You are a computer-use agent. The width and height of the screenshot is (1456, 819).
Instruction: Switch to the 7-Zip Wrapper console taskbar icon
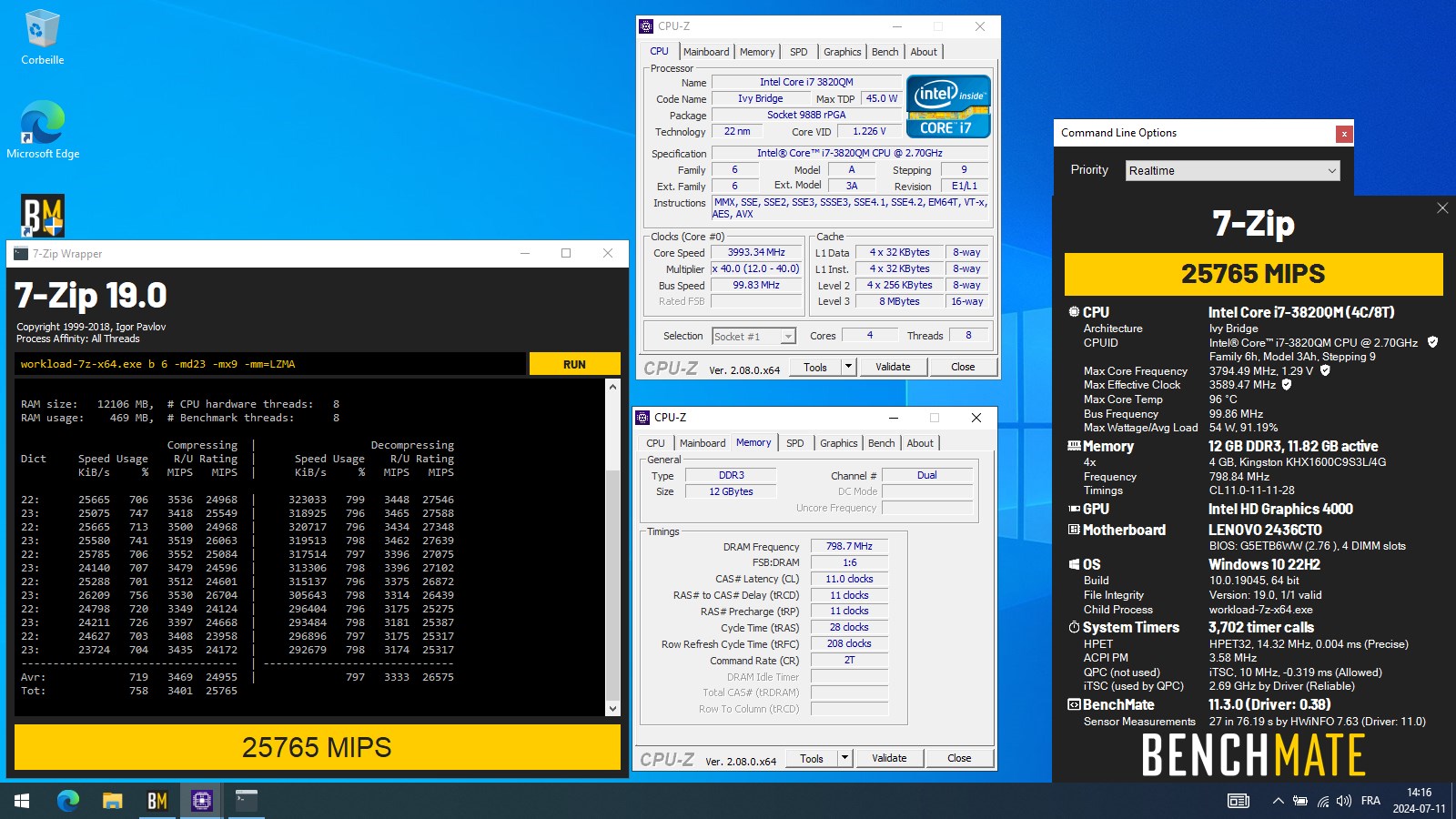(x=247, y=801)
